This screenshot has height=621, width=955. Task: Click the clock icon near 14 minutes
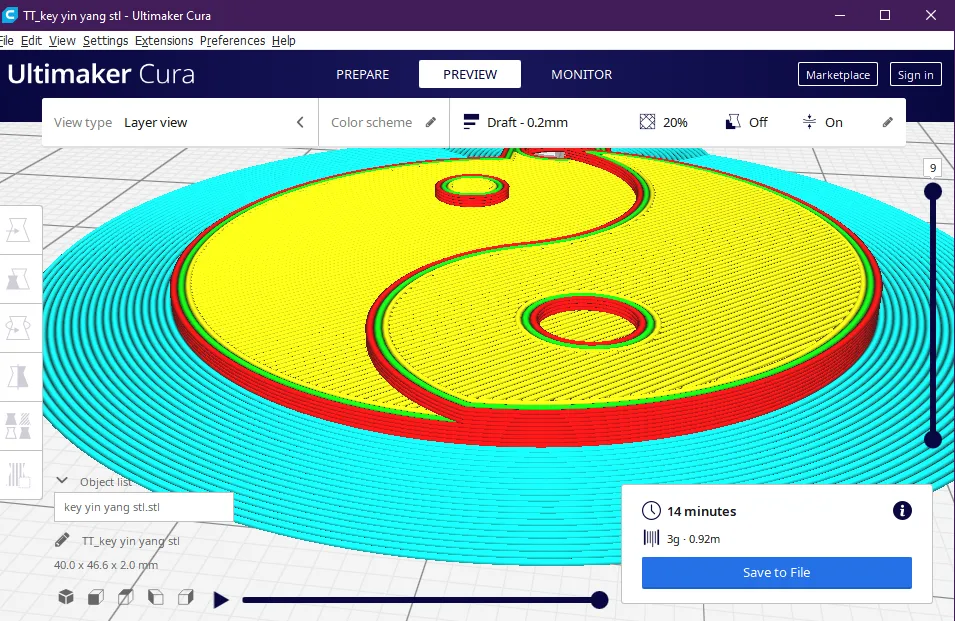pos(651,510)
